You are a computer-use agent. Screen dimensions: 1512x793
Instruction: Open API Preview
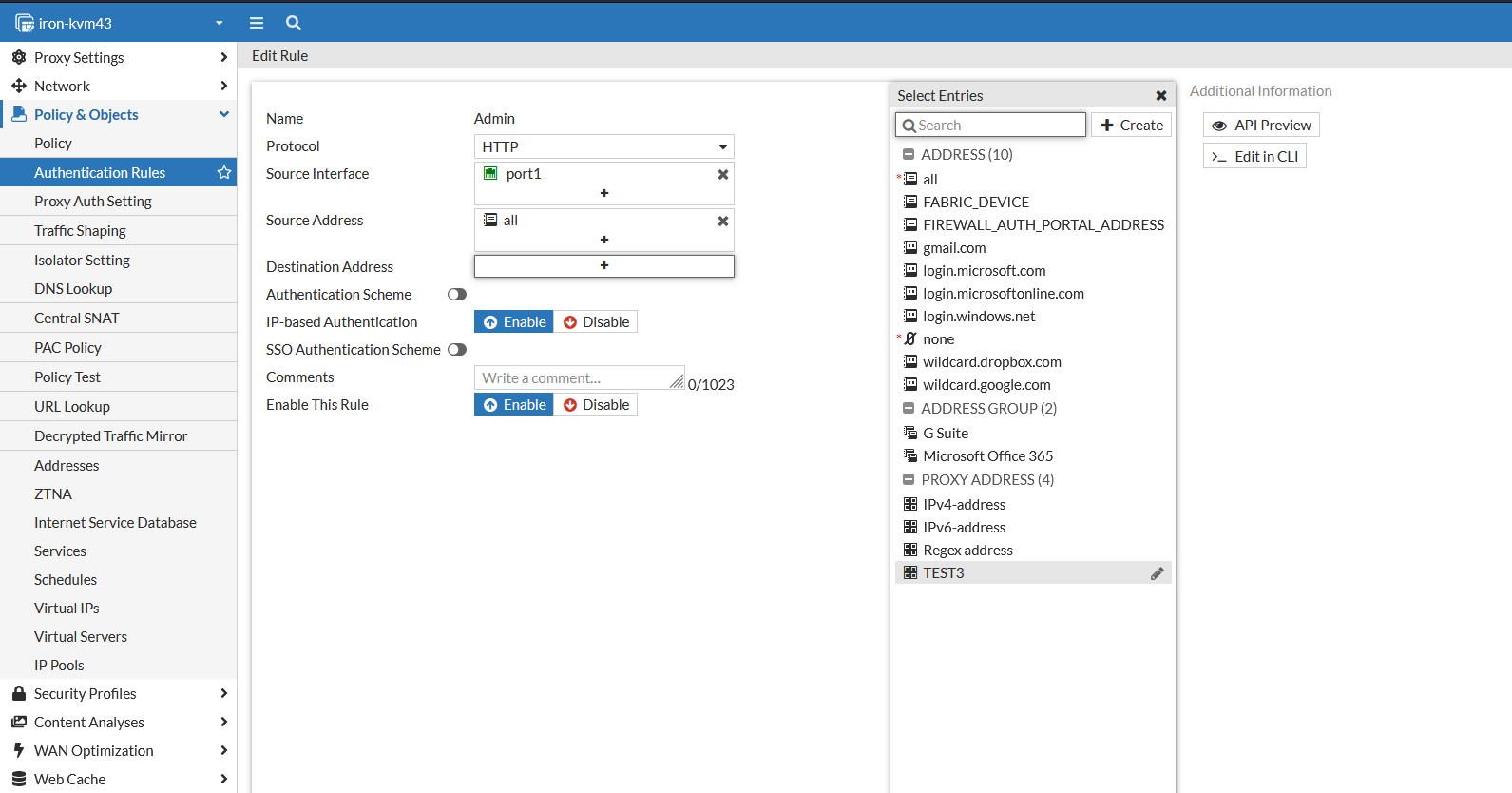tap(1261, 126)
